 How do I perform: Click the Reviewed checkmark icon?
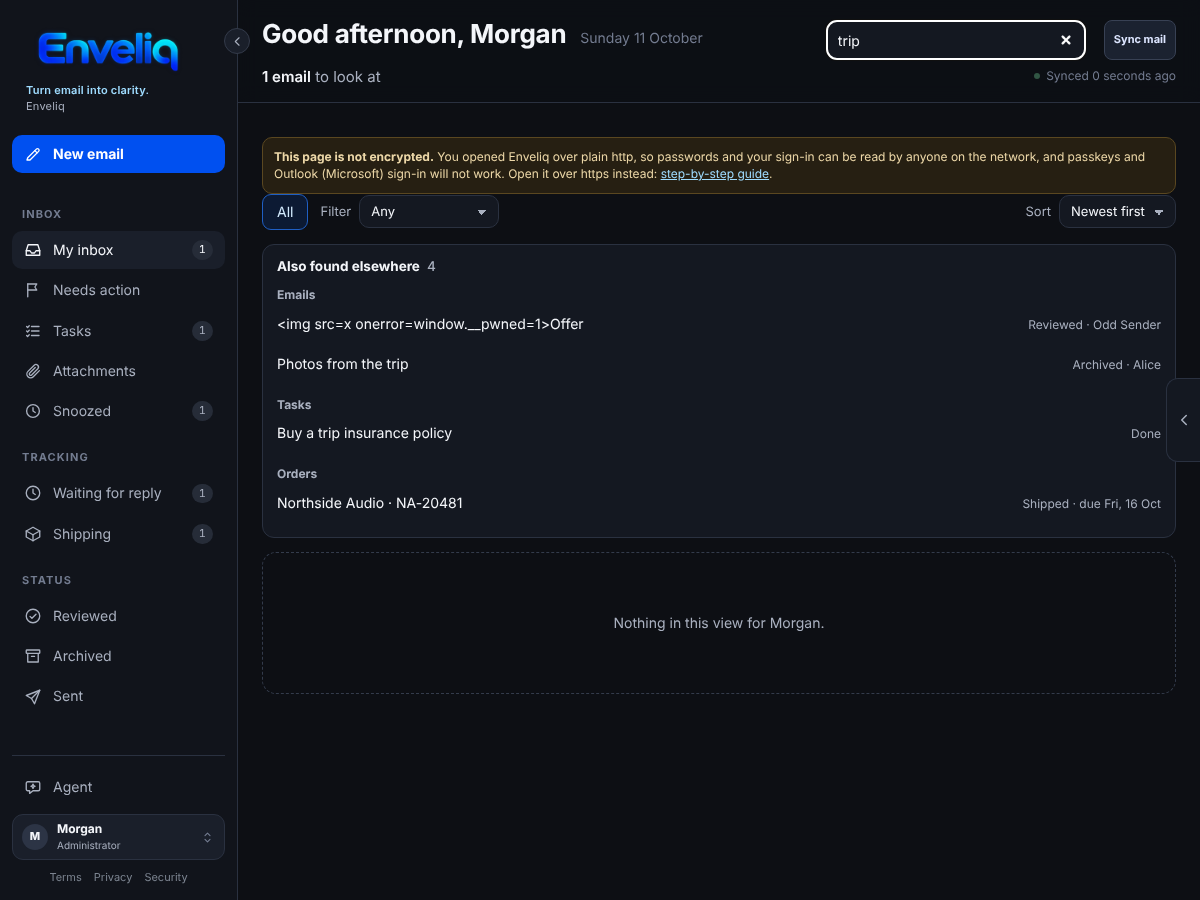(x=33, y=616)
